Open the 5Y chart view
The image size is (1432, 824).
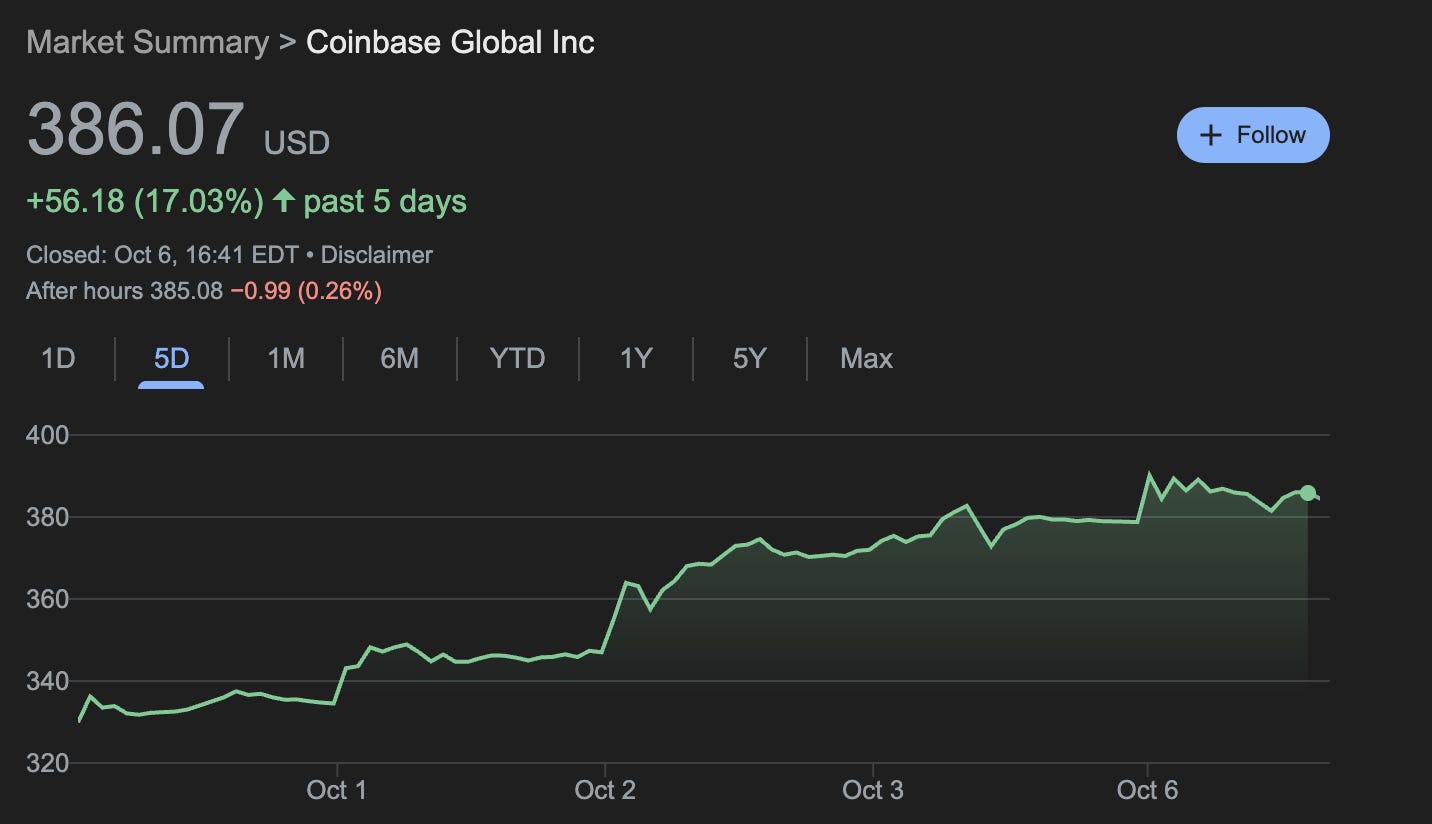(749, 358)
